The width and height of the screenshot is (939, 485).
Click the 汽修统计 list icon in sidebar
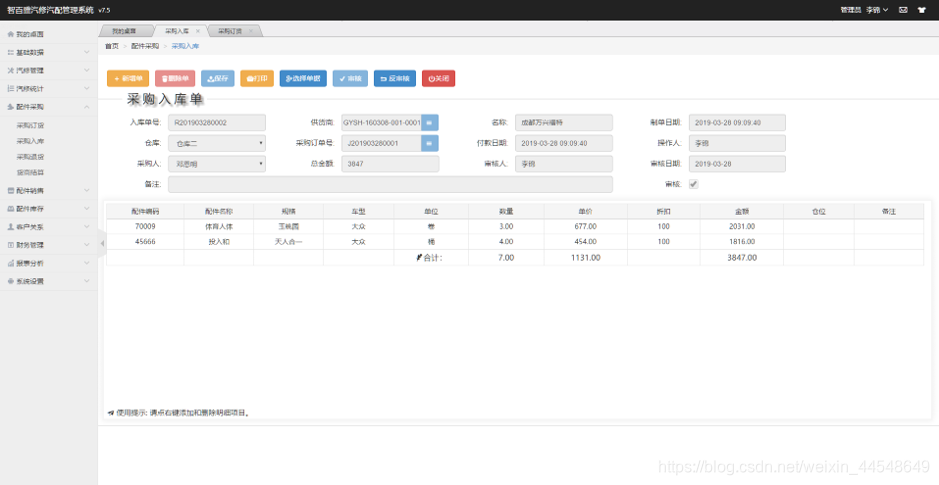(10, 89)
